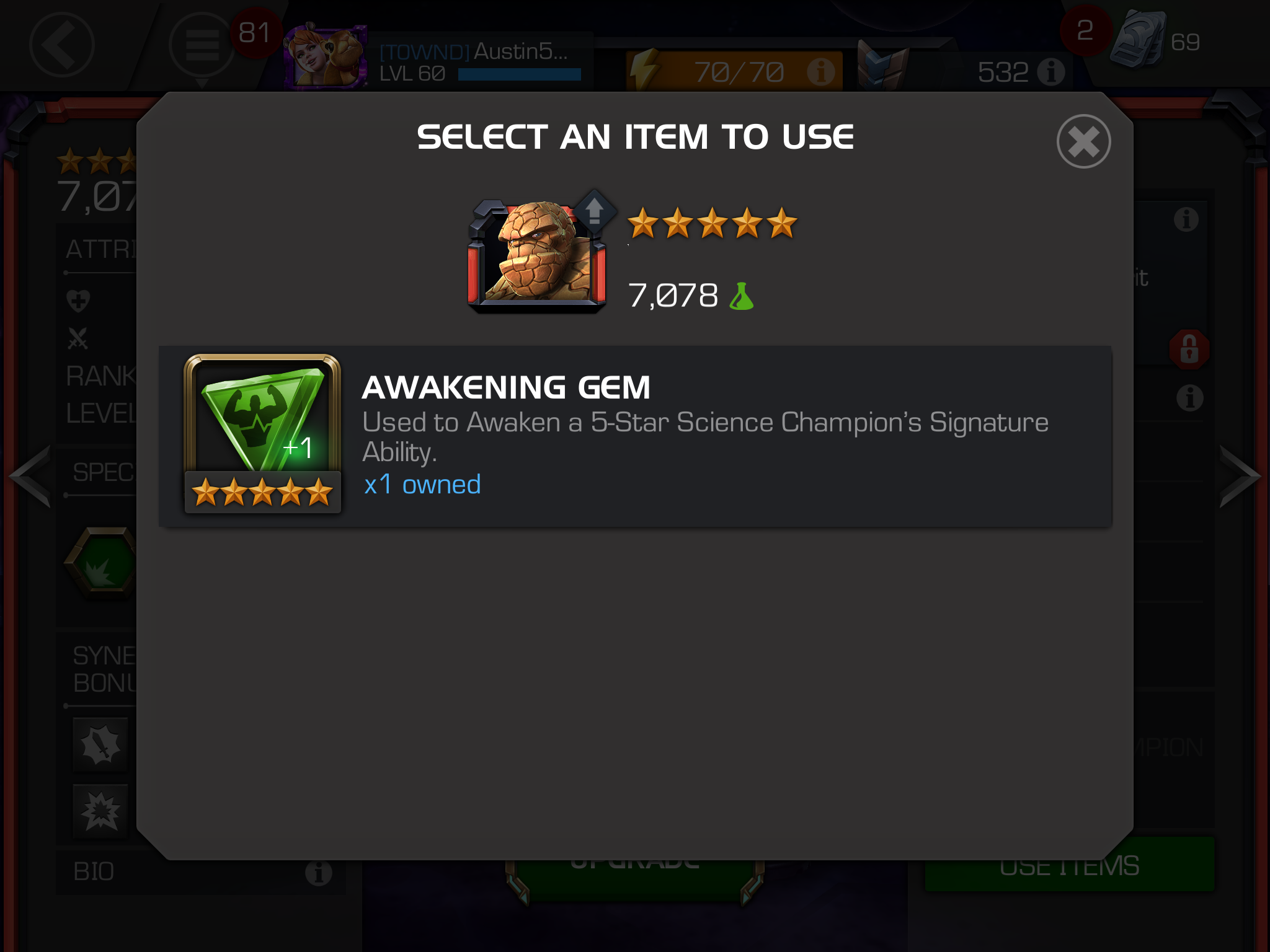Image resolution: width=1270 pixels, height=952 pixels.
Task: Select the Awakening Gem description row
Action: [635, 436]
